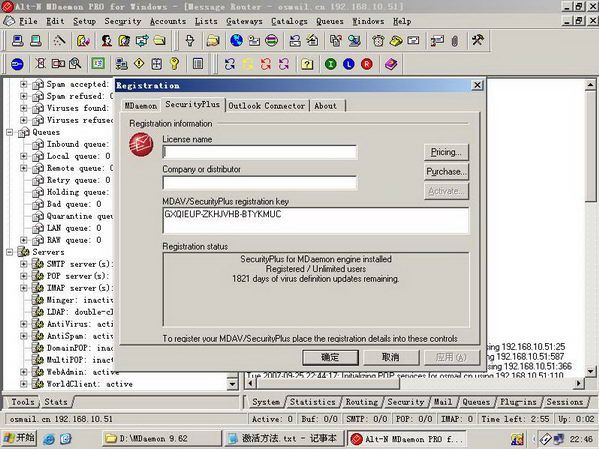This screenshot has width=599, height=449.
Task: Click the yellow diamond warning toolbar icon
Action: 139,63
